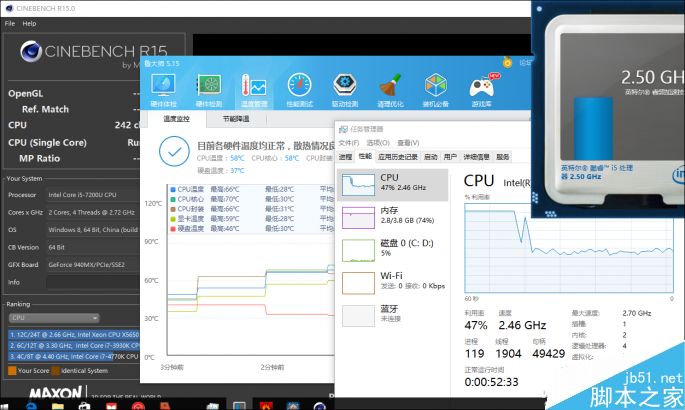Screen dimensions: 685x410
Task: Click the gold medal icon in Ludashi title bar
Action: coord(507,62)
